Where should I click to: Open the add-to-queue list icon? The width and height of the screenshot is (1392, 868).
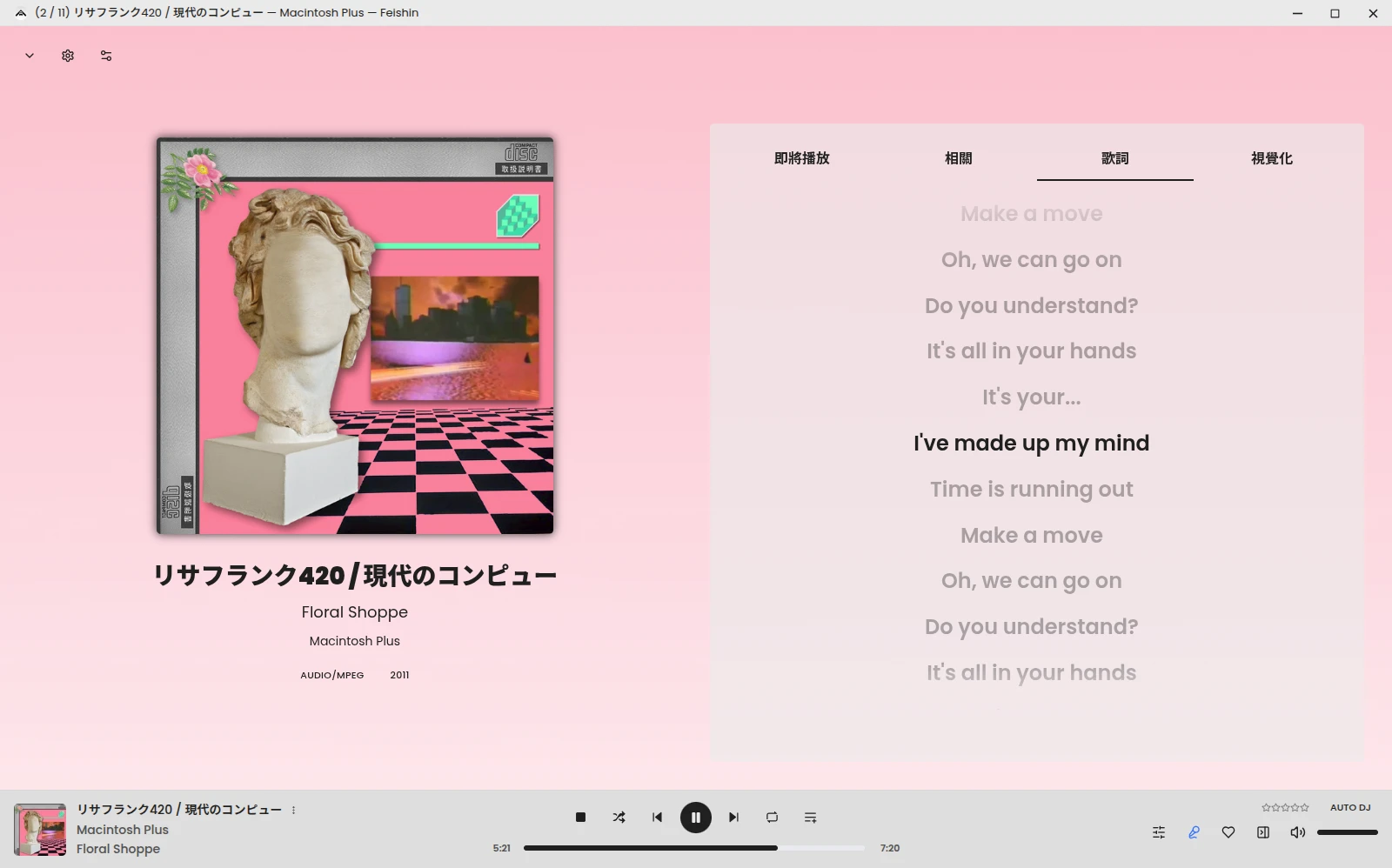tap(810, 818)
